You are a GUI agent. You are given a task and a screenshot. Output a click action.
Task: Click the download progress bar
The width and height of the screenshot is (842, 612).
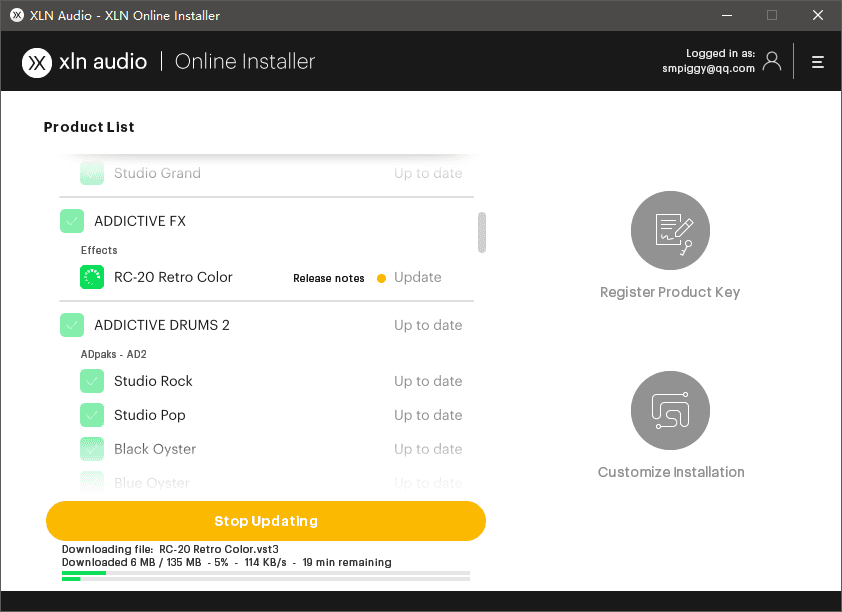tap(266, 573)
